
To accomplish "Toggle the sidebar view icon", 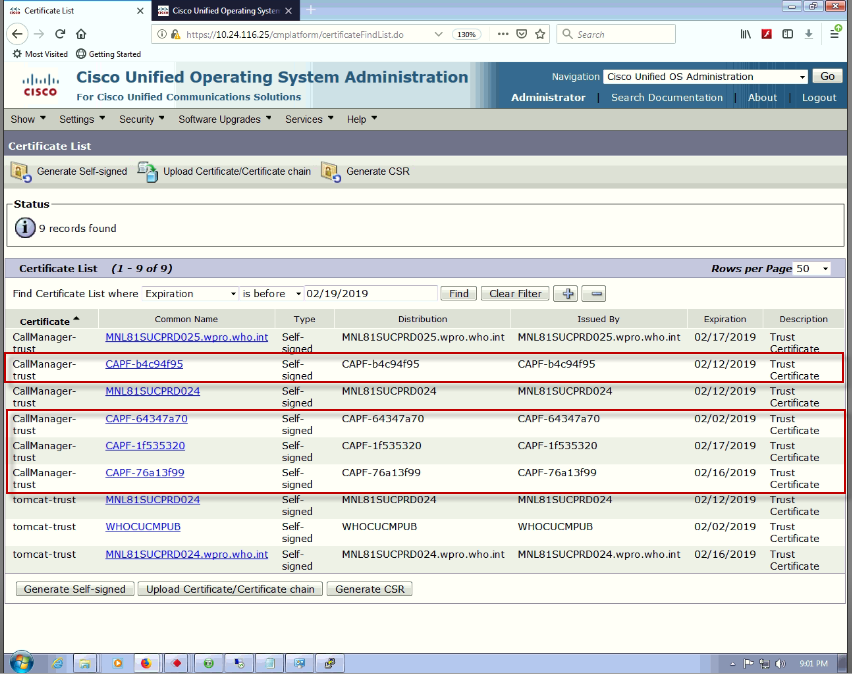I will tap(787, 34).
